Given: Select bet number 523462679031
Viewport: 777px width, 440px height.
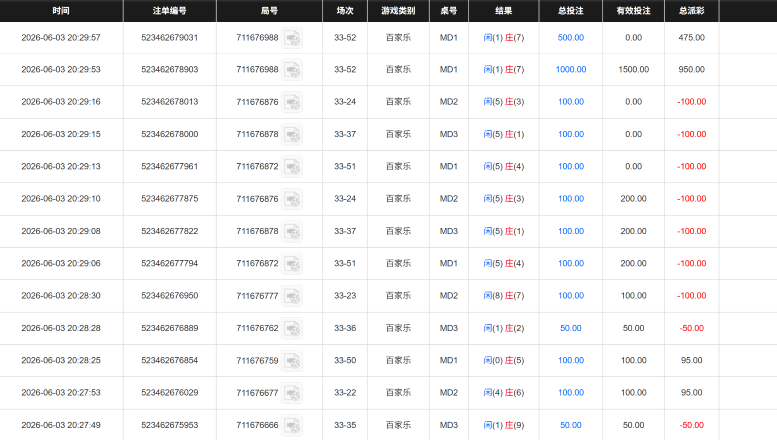Looking at the screenshot, I should click(169, 38).
